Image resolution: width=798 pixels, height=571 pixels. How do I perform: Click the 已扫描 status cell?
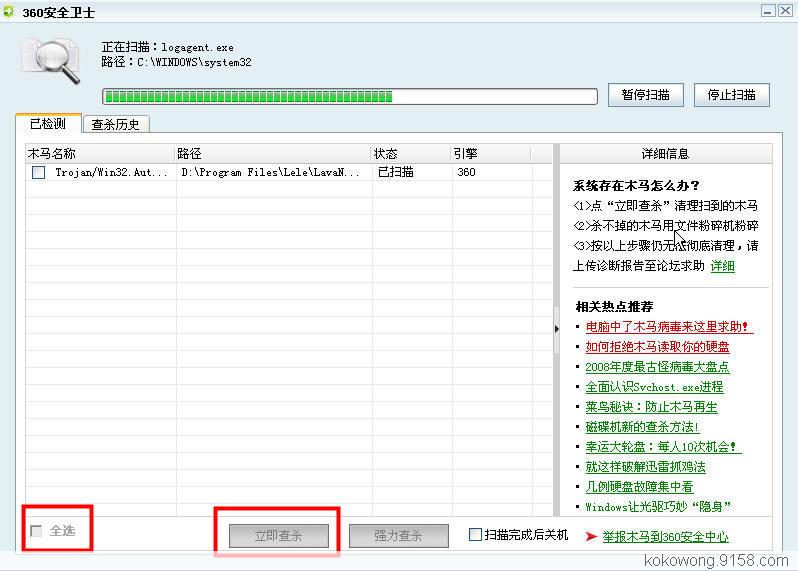(x=395, y=172)
